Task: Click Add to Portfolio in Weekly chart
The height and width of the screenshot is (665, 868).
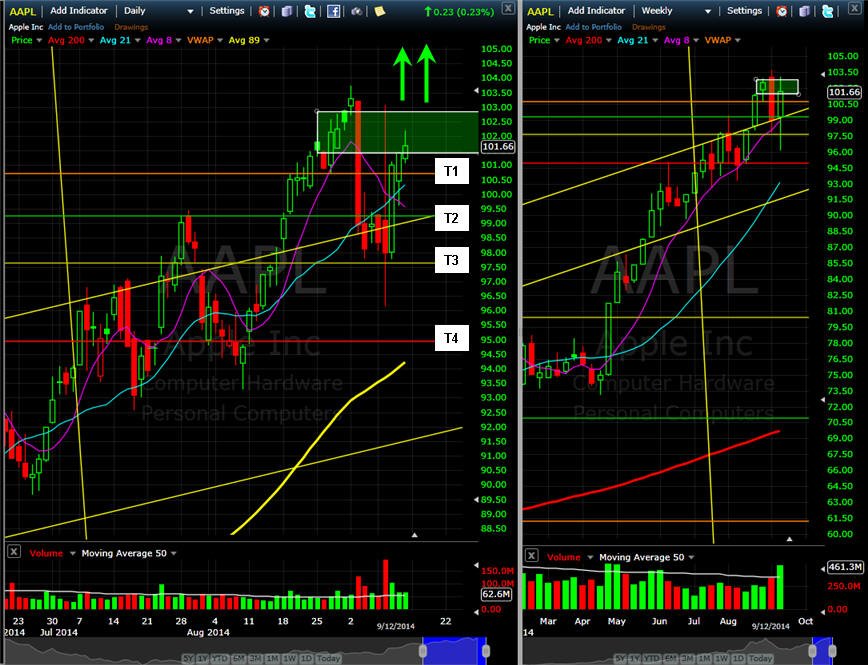Action: click(593, 27)
